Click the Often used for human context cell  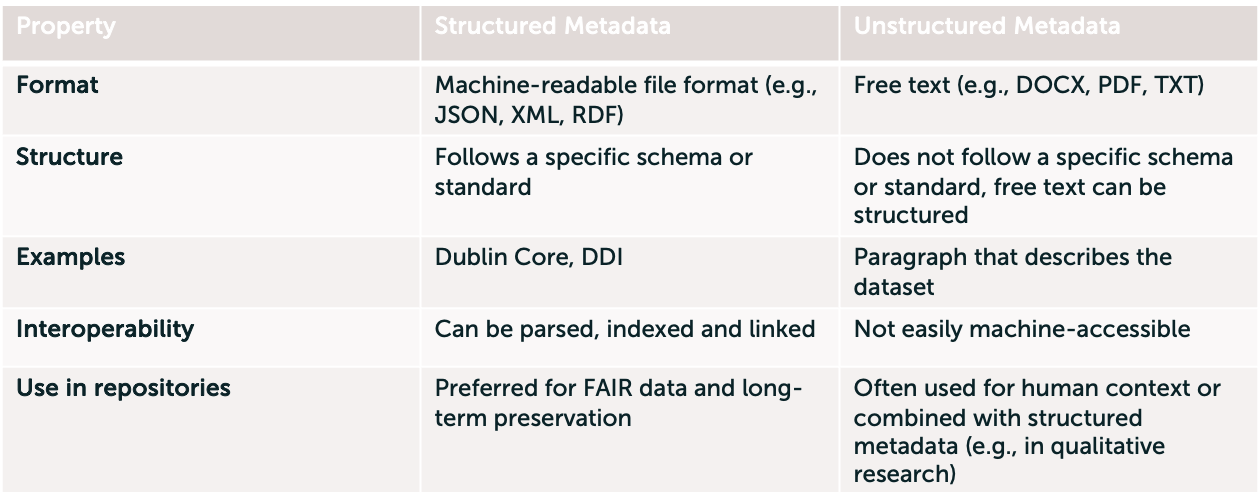click(x=1037, y=431)
